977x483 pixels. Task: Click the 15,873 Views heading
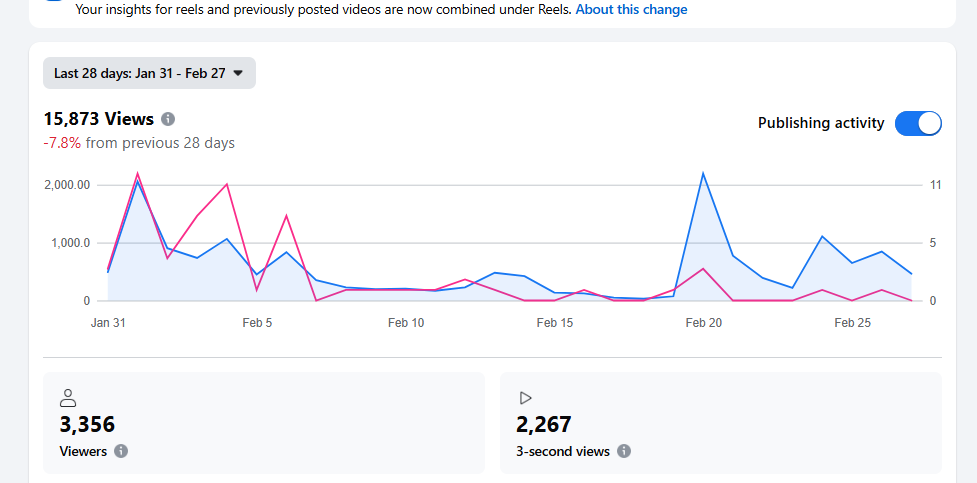point(98,119)
